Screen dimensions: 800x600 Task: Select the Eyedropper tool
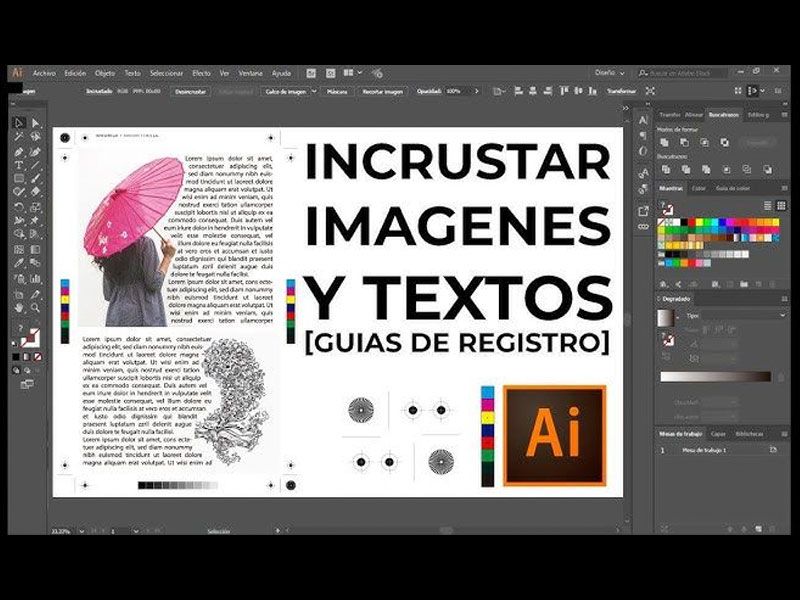tap(19, 263)
